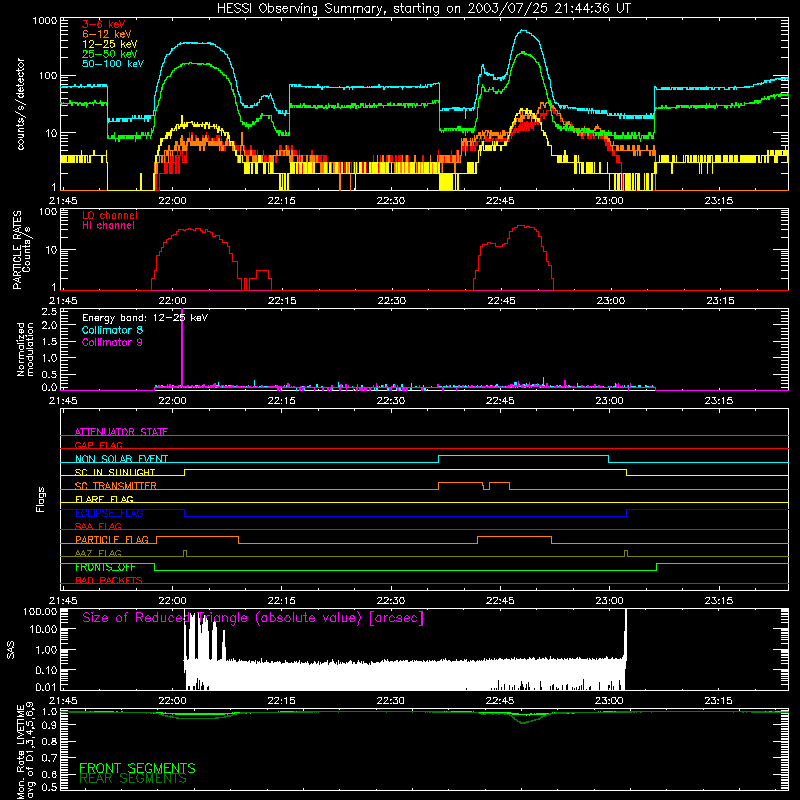The width and height of the screenshot is (800, 800).
Task: Click the 22:15 tick under the particle rates plot
Action: pos(282,301)
